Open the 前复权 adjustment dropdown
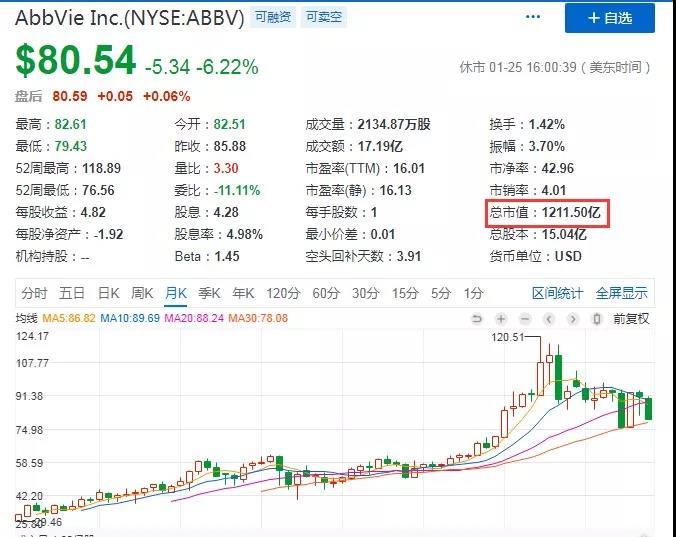 pos(631,319)
